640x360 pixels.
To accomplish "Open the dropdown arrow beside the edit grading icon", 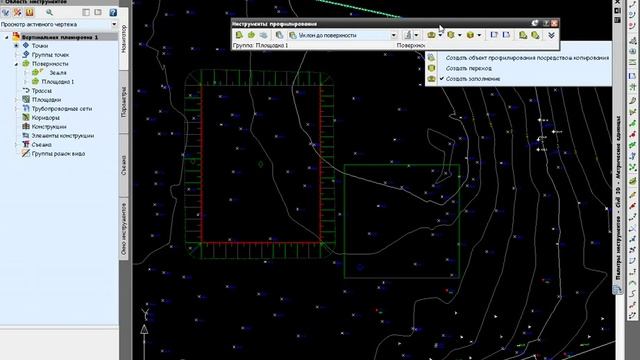I will [x=460, y=36].
